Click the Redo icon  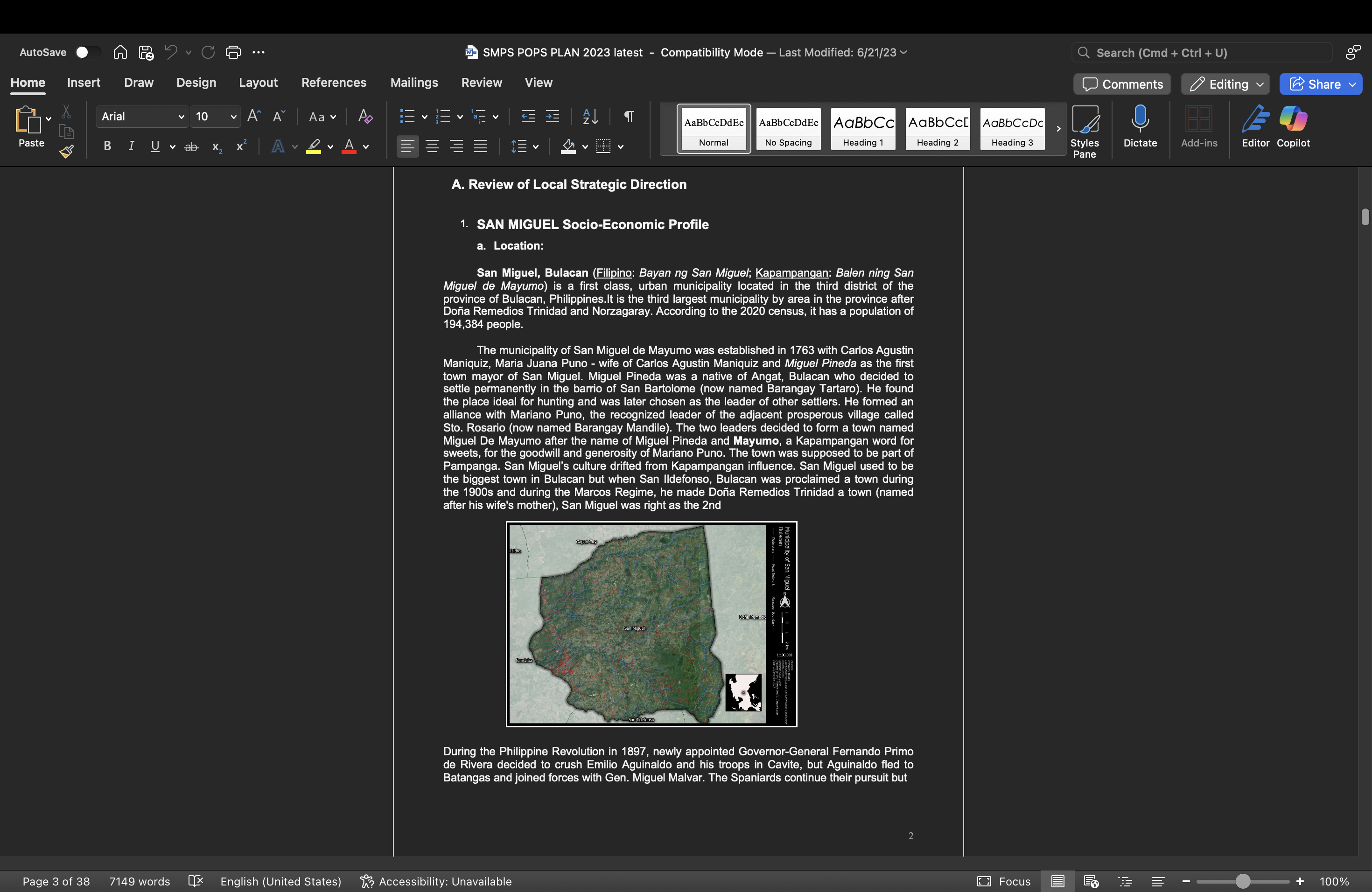(208, 52)
